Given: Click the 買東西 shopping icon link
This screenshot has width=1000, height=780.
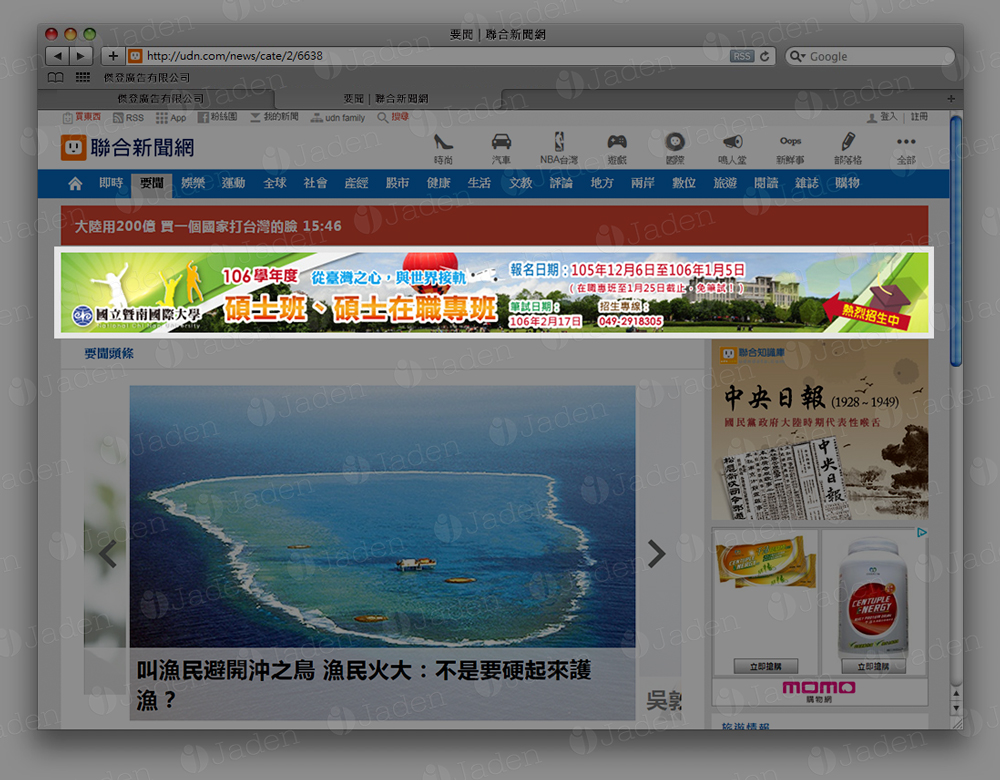Looking at the screenshot, I should coord(82,117).
